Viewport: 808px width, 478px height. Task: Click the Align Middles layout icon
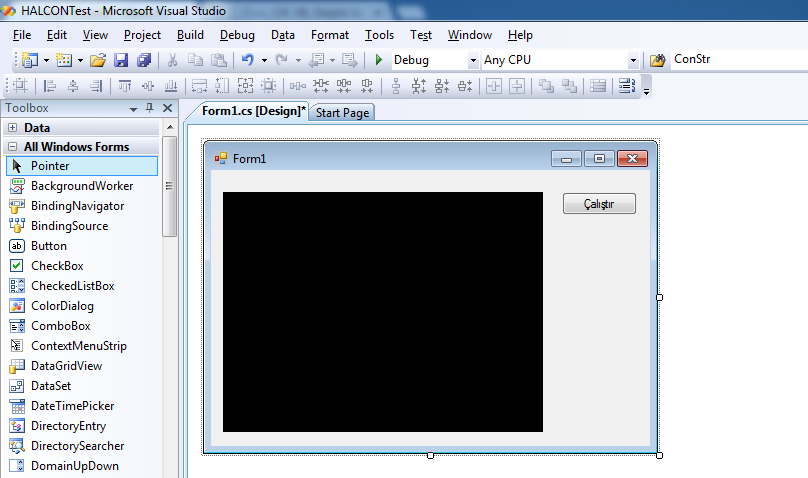pos(148,86)
